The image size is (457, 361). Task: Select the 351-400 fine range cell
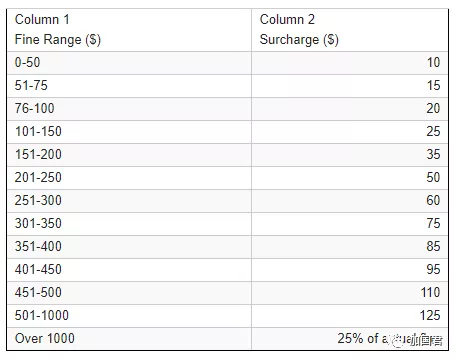click(129, 247)
